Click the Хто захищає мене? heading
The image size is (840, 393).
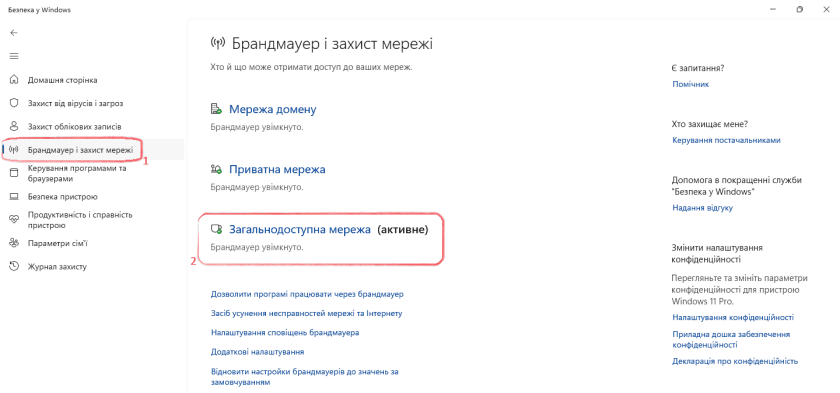click(709, 124)
